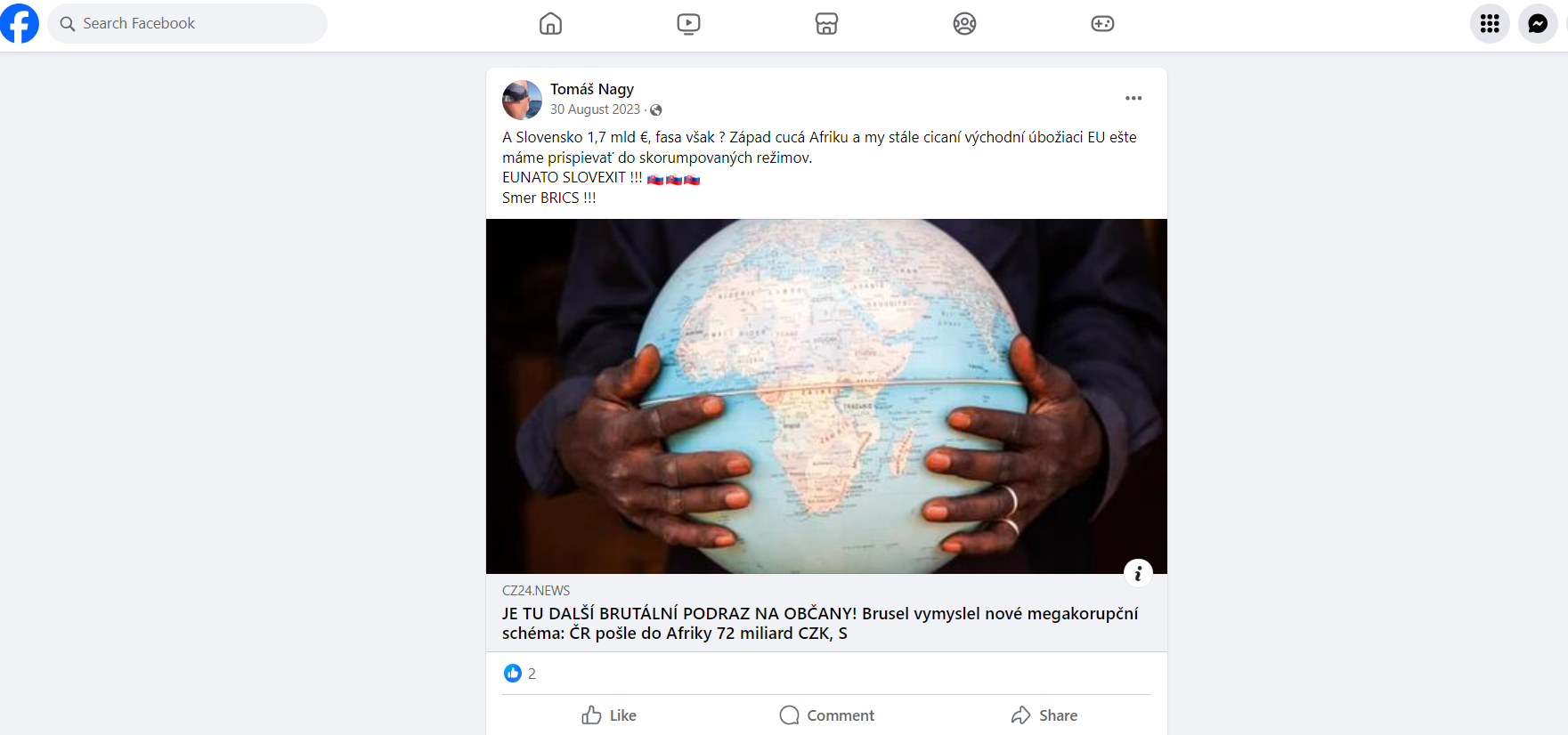Open the apps grid menu
Image resolution: width=1568 pixels, height=735 pixels.
pyautogui.click(x=1490, y=24)
